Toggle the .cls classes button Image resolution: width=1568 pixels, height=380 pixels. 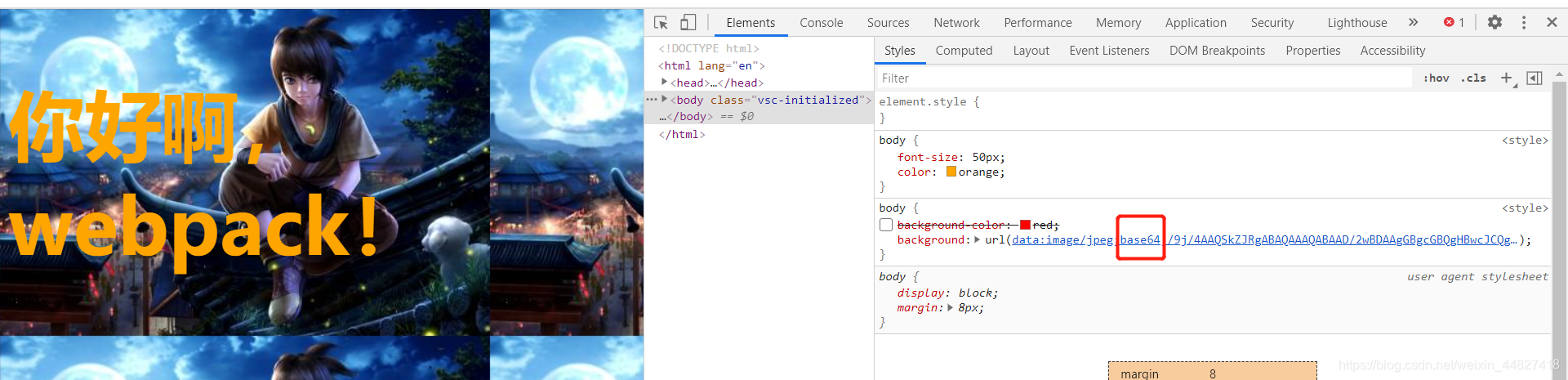click(x=1473, y=78)
